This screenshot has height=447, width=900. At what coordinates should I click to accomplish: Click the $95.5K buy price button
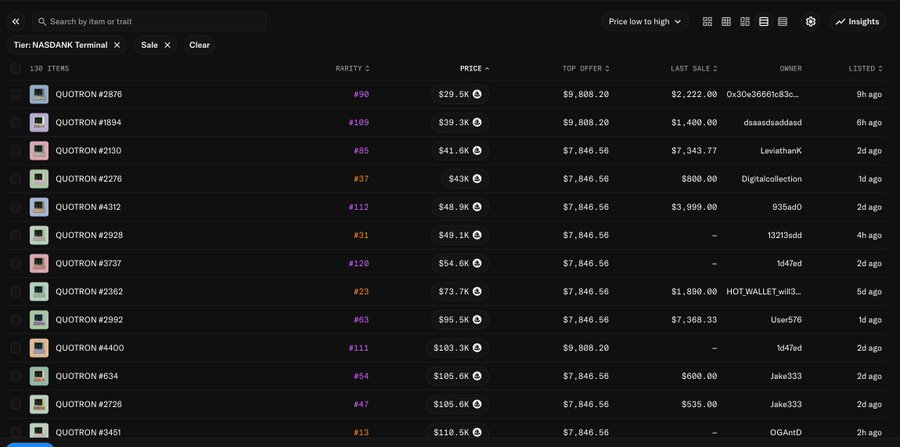(460, 320)
